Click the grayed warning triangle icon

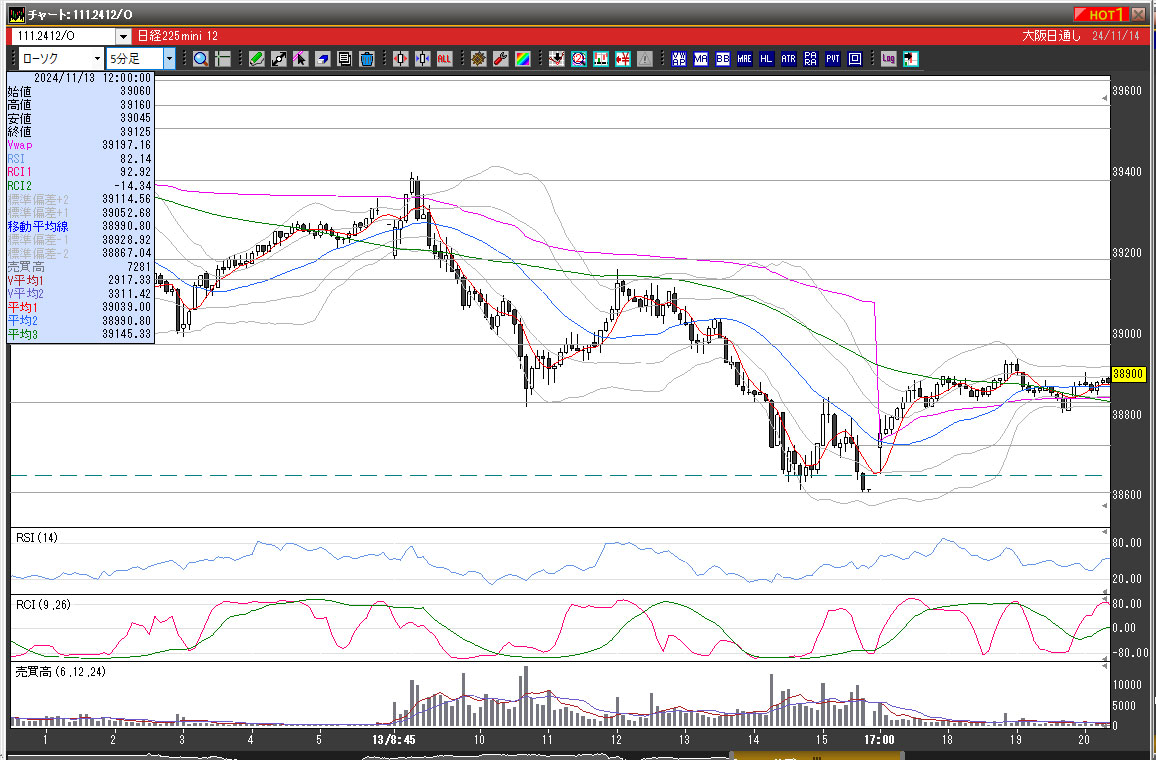(x=645, y=59)
